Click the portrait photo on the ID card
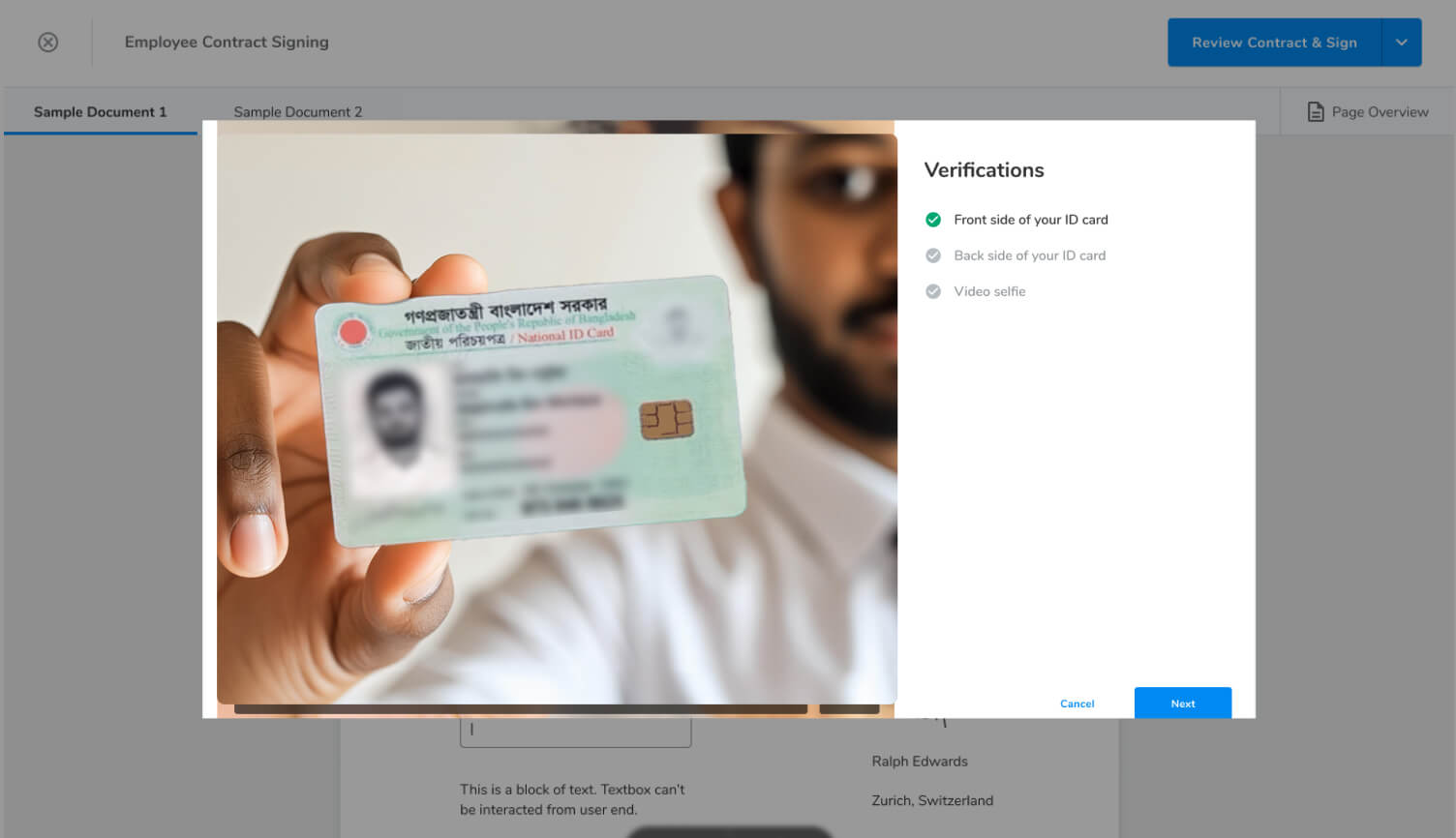This screenshot has width=1456, height=838. coord(398,431)
